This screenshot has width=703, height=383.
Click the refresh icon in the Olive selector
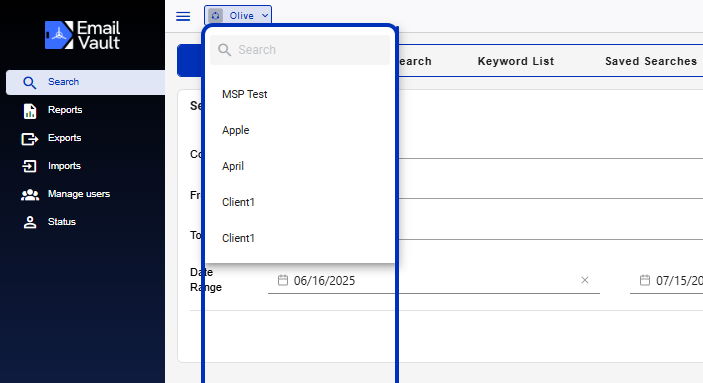[216, 16]
